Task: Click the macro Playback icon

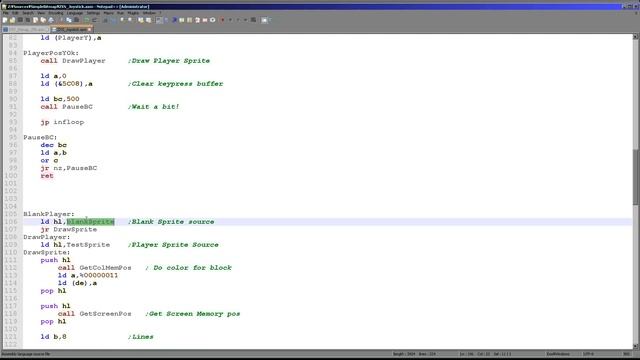Action: point(238,20)
